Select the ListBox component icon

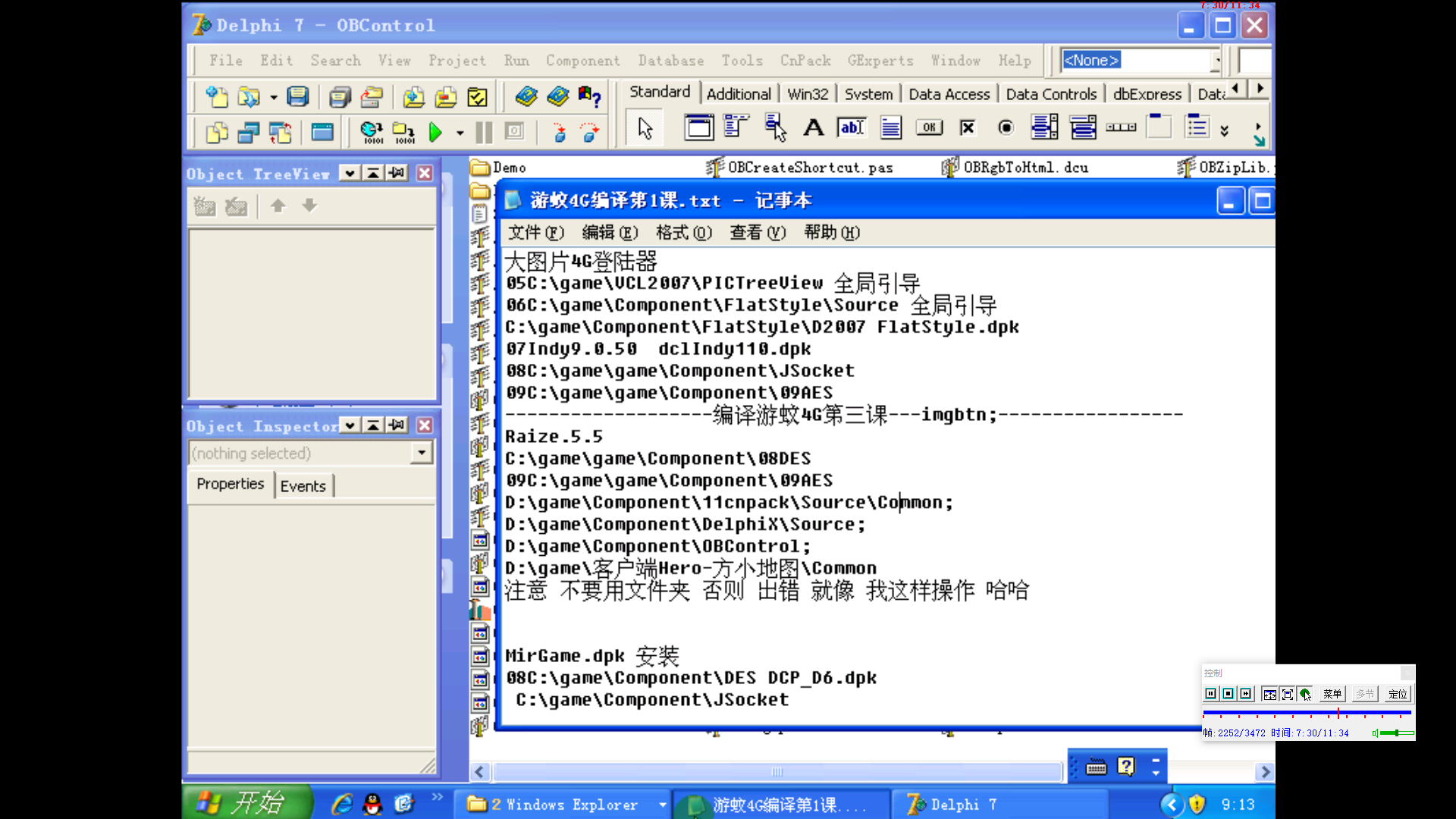point(1044,127)
